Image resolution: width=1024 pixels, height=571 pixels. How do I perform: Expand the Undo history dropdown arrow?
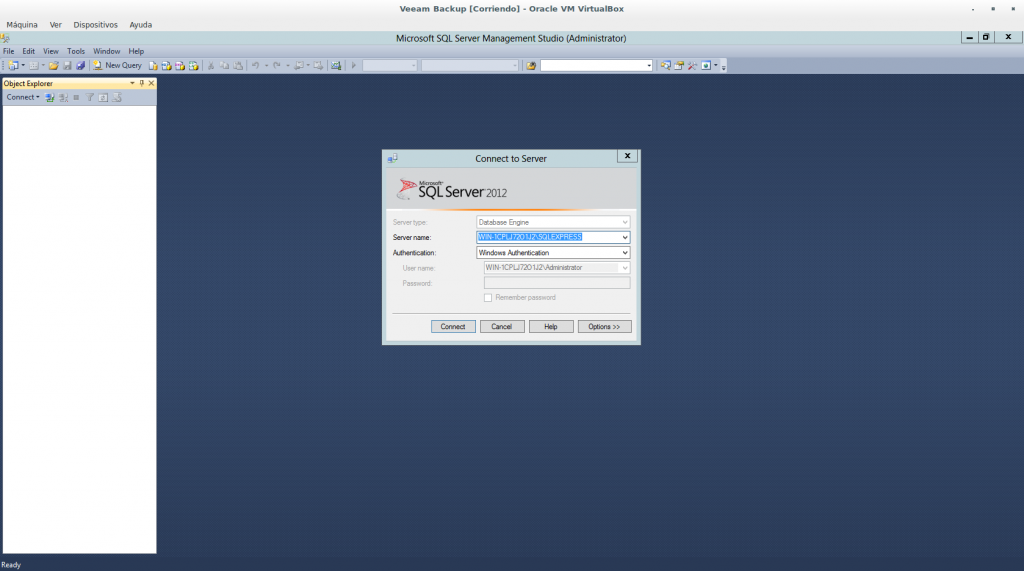tap(266, 65)
